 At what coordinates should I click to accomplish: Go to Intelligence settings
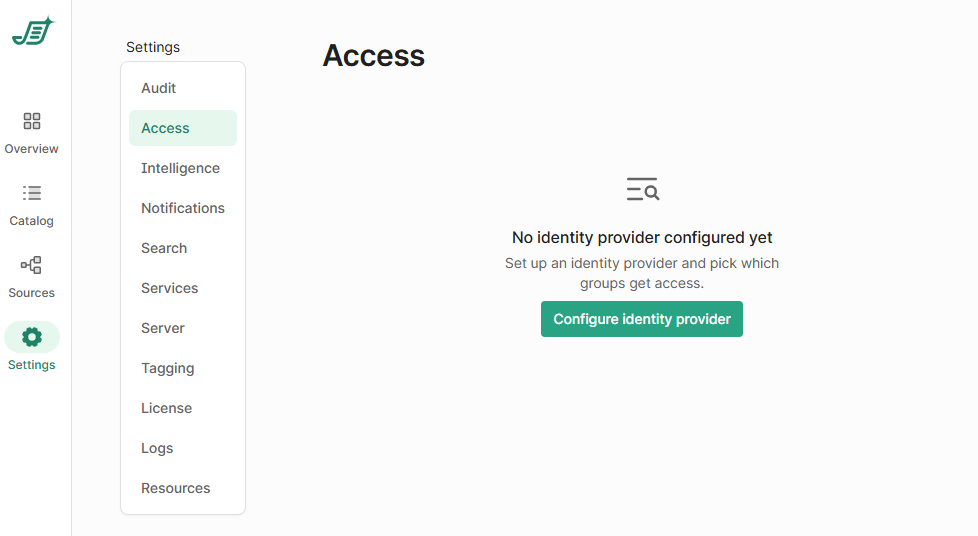pyautogui.click(x=181, y=168)
